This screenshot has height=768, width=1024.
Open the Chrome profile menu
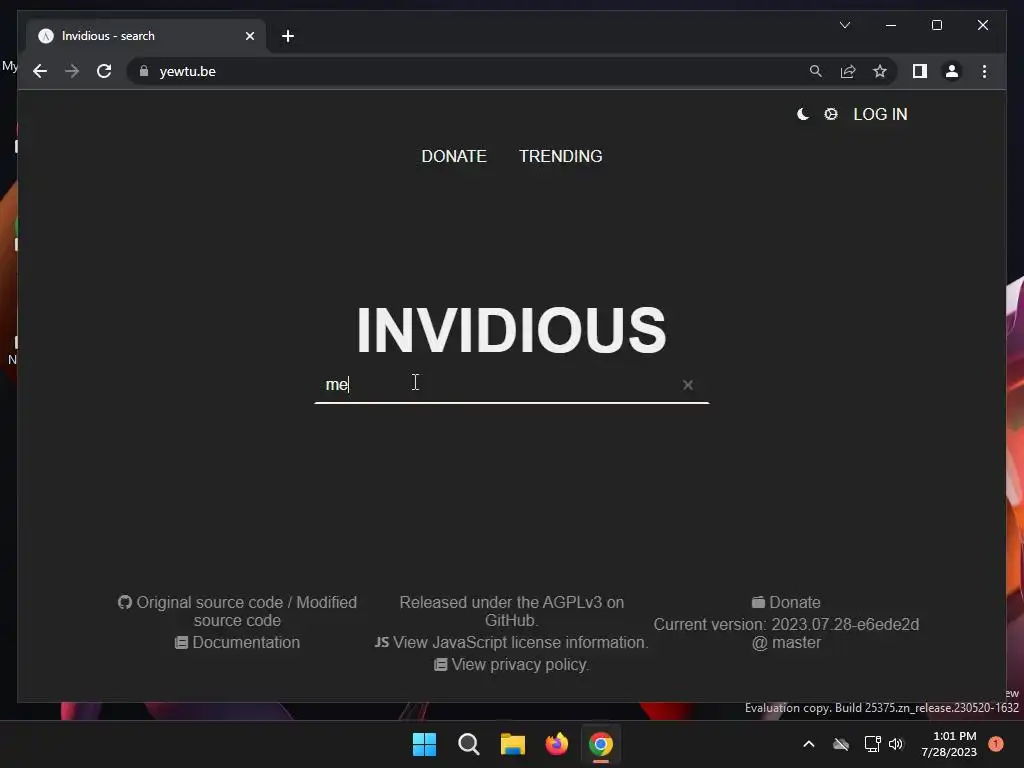(x=952, y=71)
